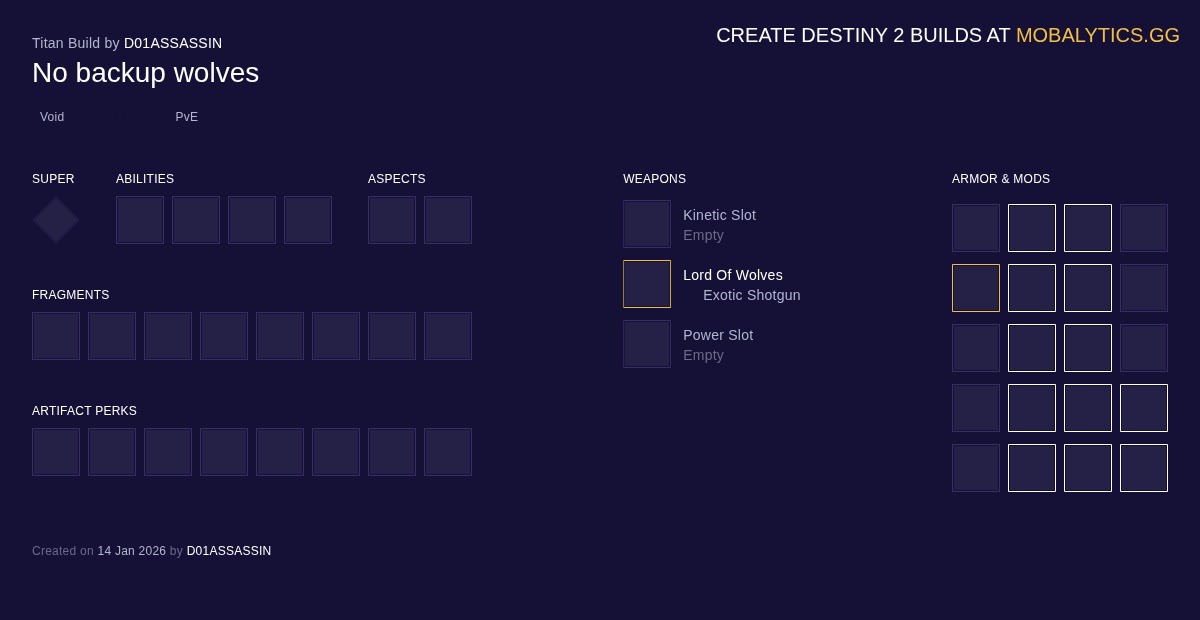Screen dimensions: 1200x620
Task: Click the build title No backup wolves
Action: [x=145, y=72]
